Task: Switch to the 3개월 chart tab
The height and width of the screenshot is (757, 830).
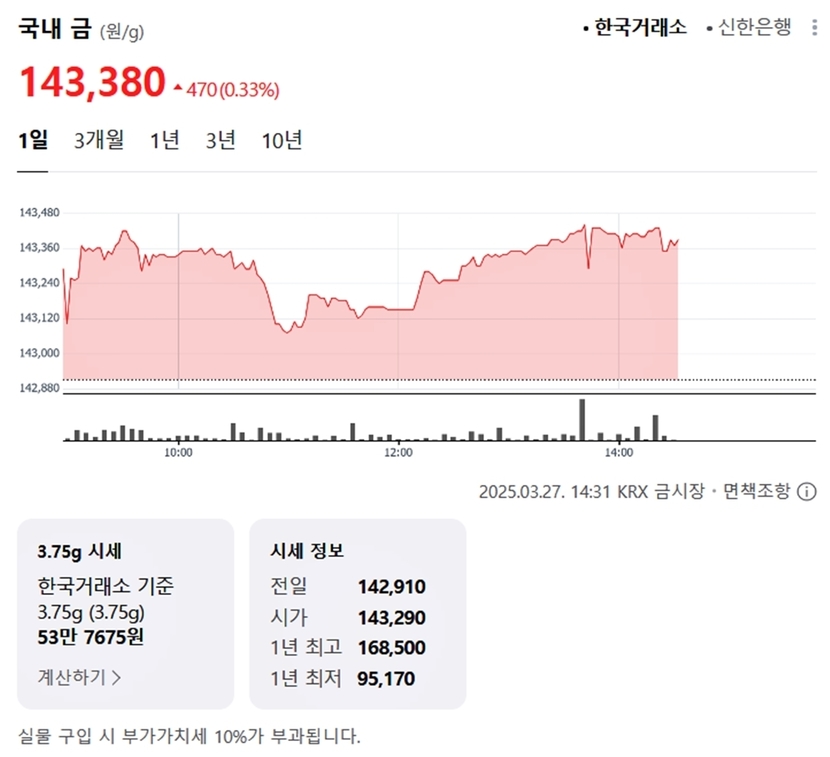Action: tap(99, 140)
